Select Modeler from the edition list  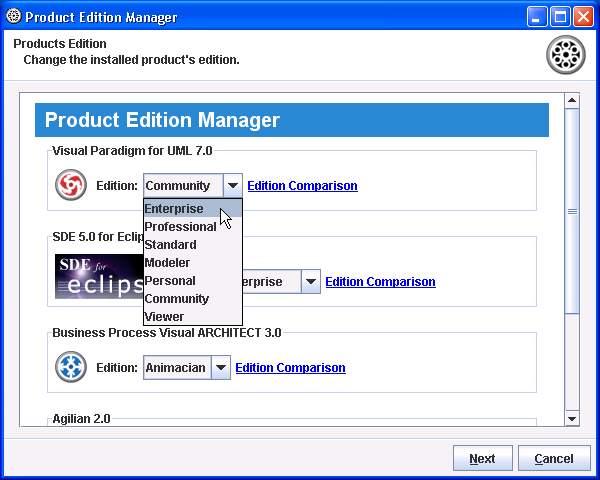pyautogui.click(x=193, y=263)
